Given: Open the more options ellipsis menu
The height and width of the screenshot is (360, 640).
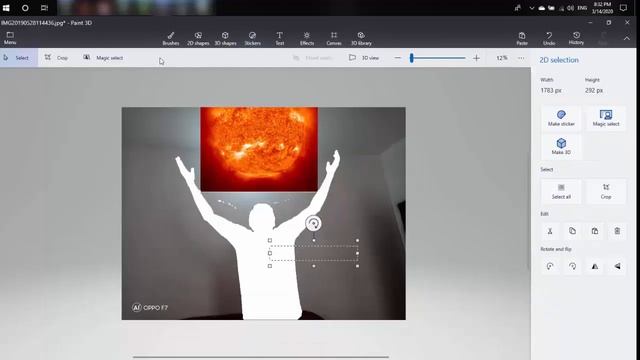Looking at the screenshot, I should click(521, 58).
